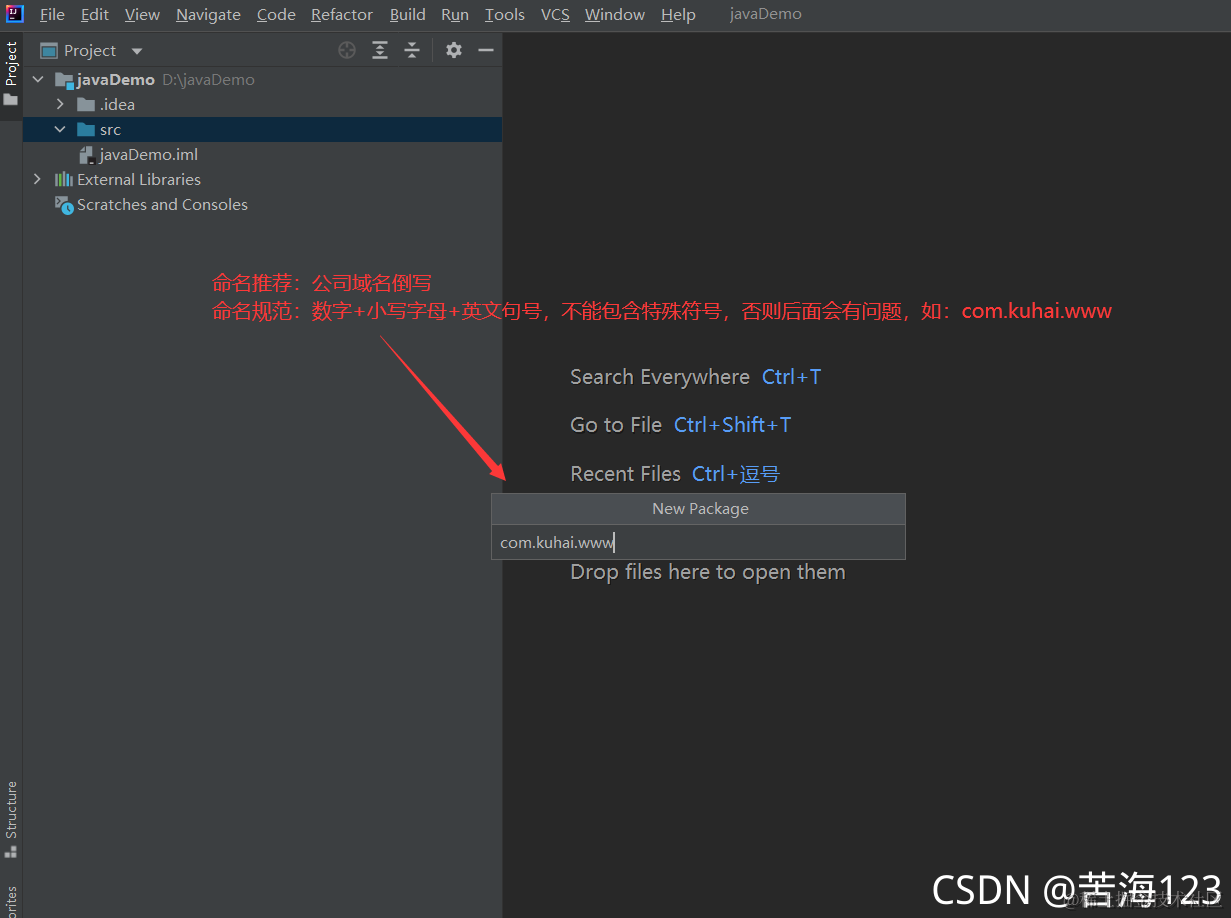The image size is (1231, 918).
Task: Click the .idea folder icon
Action: [86, 104]
